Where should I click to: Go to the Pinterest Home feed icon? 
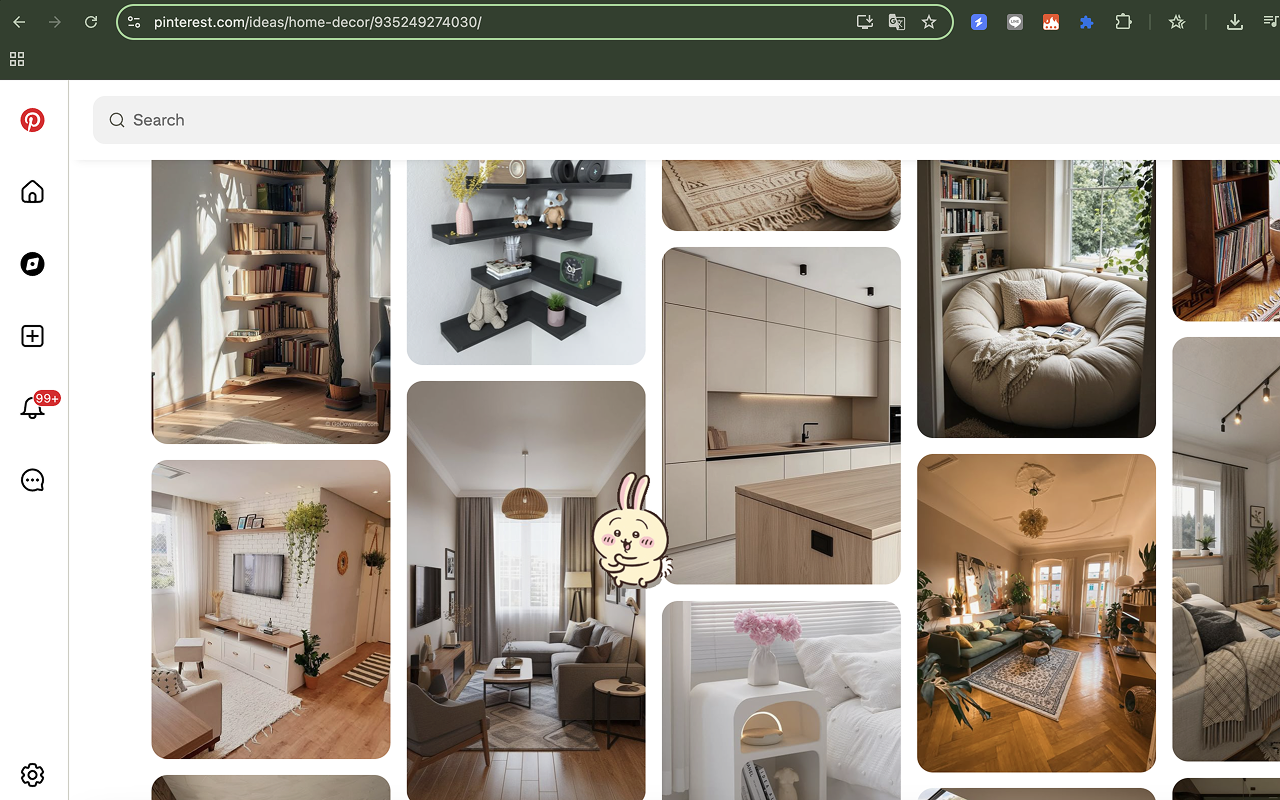click(33, 192)
